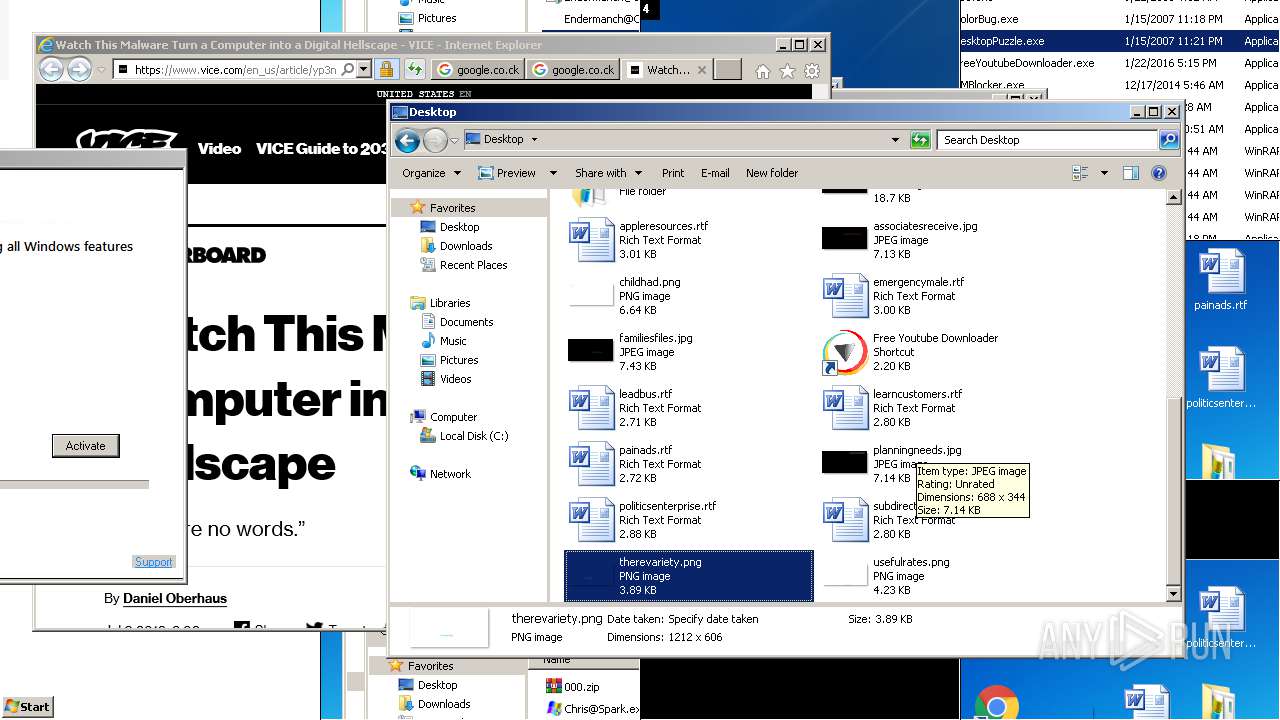Click New folder in explorer toolbar

pos(772,173)
